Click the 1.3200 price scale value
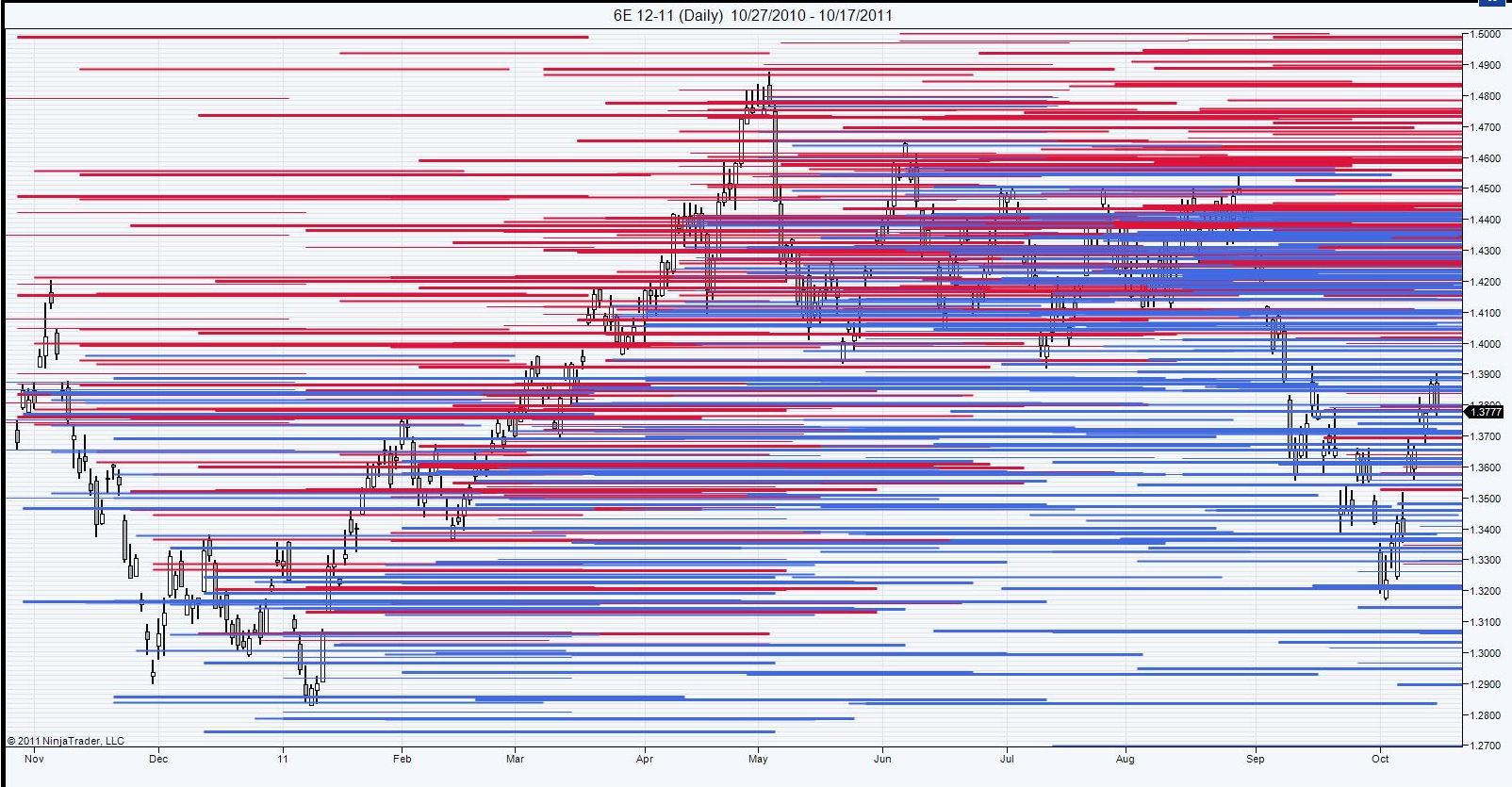 pos(1486,592)
